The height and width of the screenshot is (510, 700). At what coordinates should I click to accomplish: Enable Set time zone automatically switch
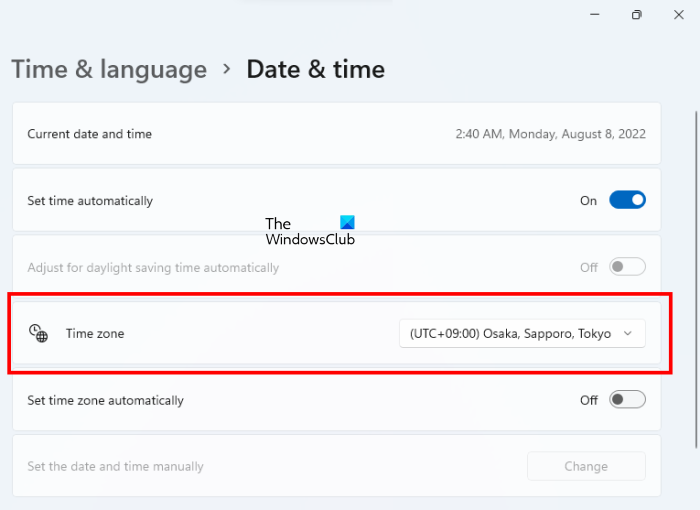click(627, 400)
